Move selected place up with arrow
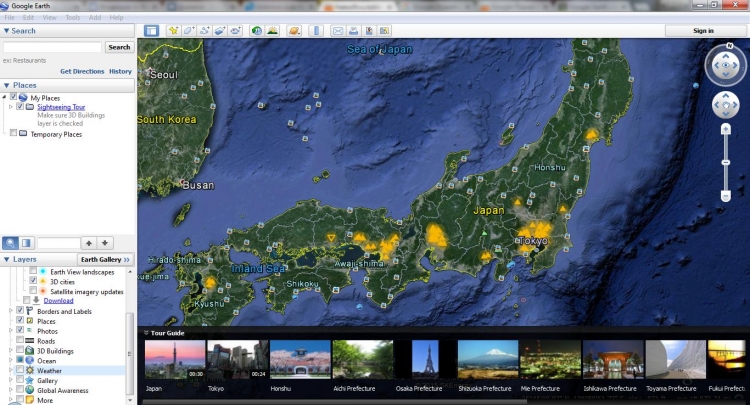 click(x=89, y=243)
